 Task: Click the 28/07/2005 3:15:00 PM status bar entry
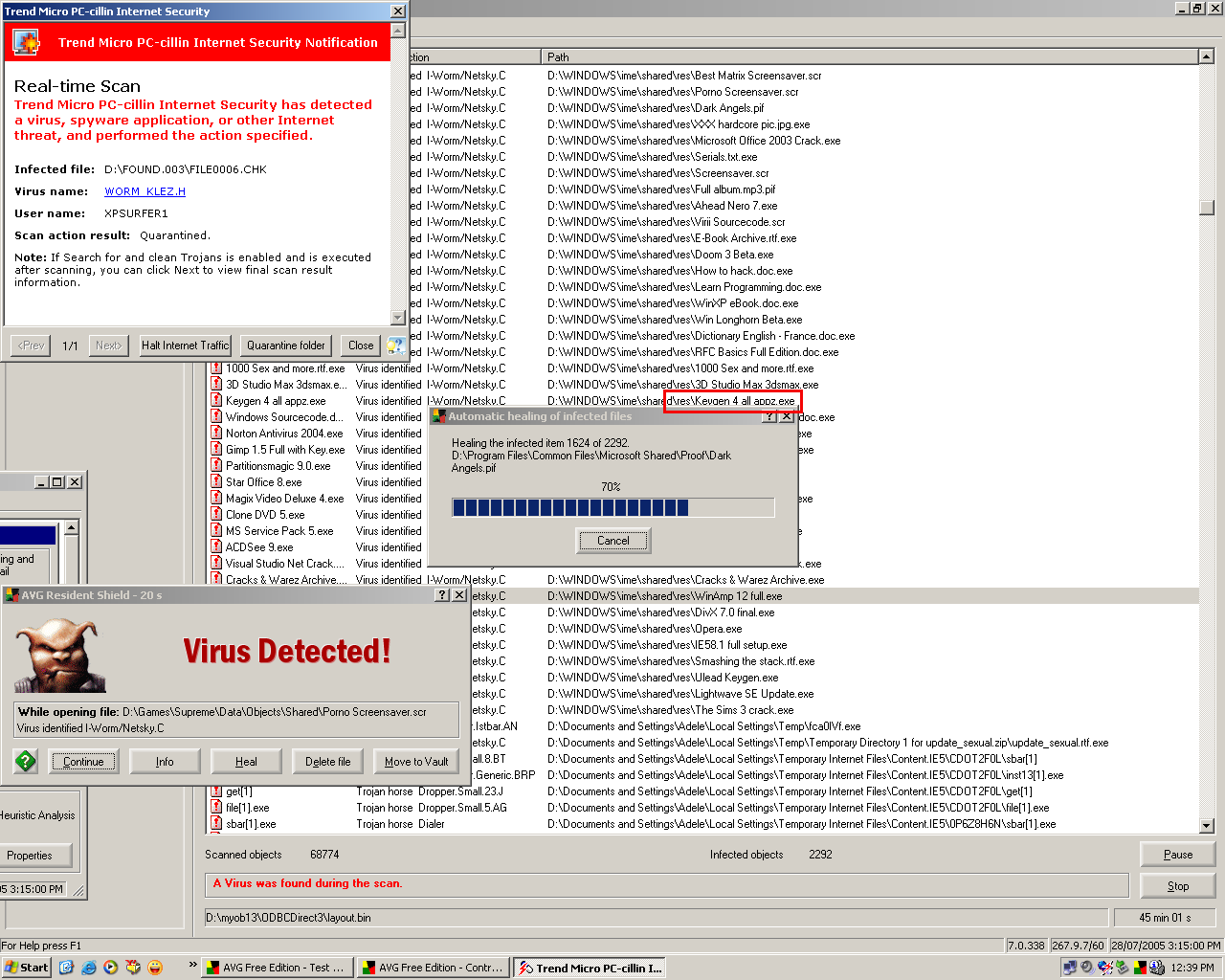[1167, 946]
